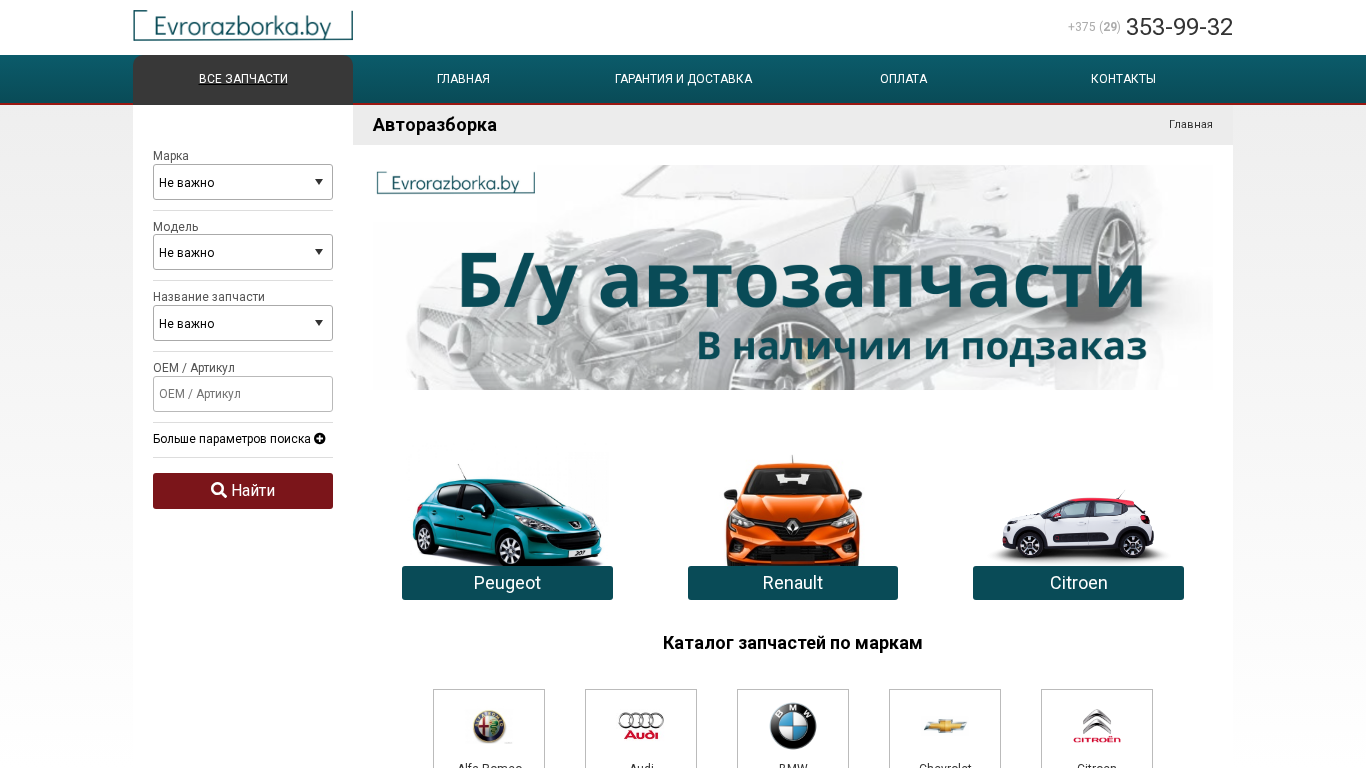
Task: Click the Peugeot button
Action: [507, 583]
